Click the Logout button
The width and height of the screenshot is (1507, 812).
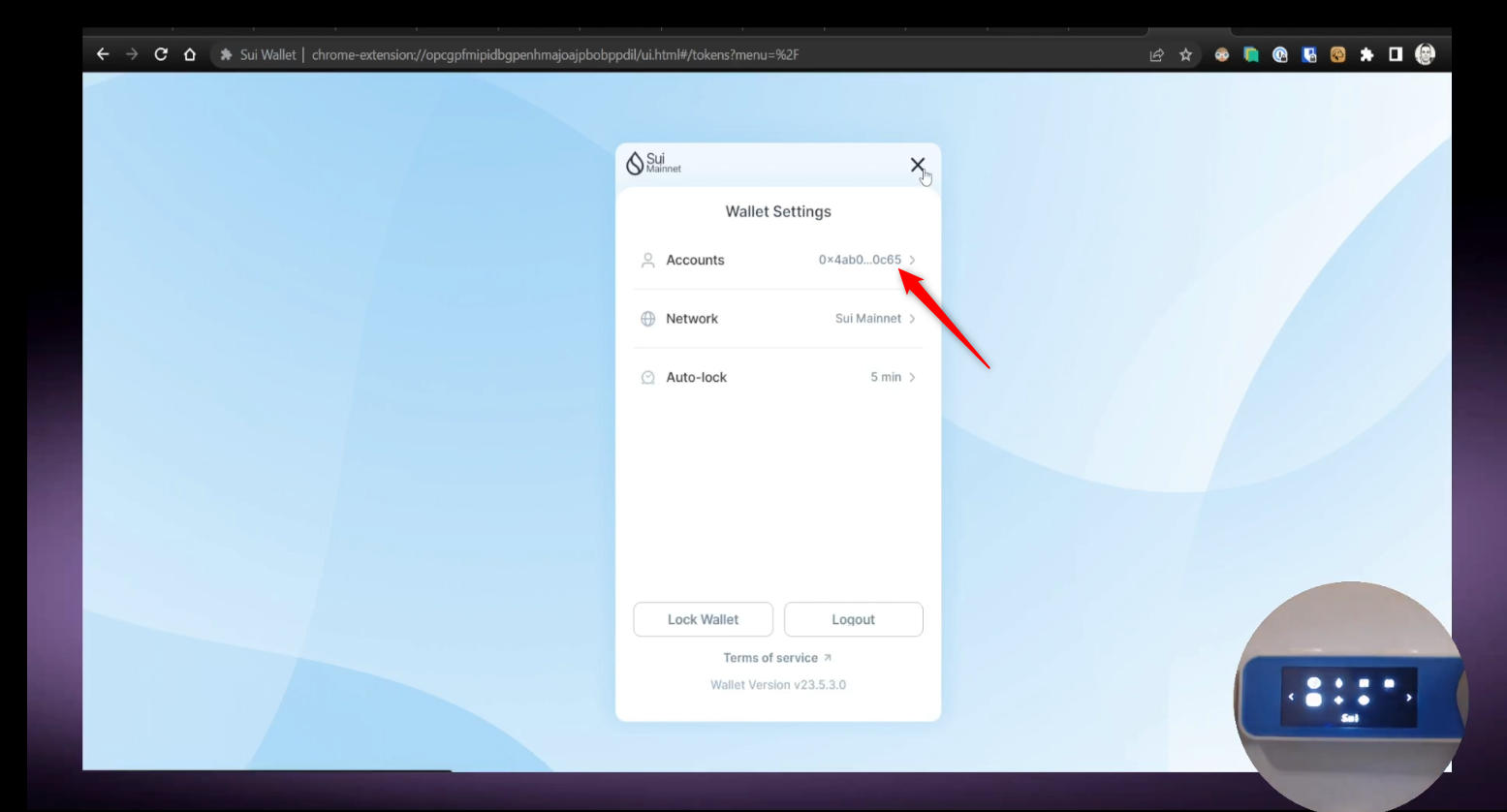click(x=853, y=619)
